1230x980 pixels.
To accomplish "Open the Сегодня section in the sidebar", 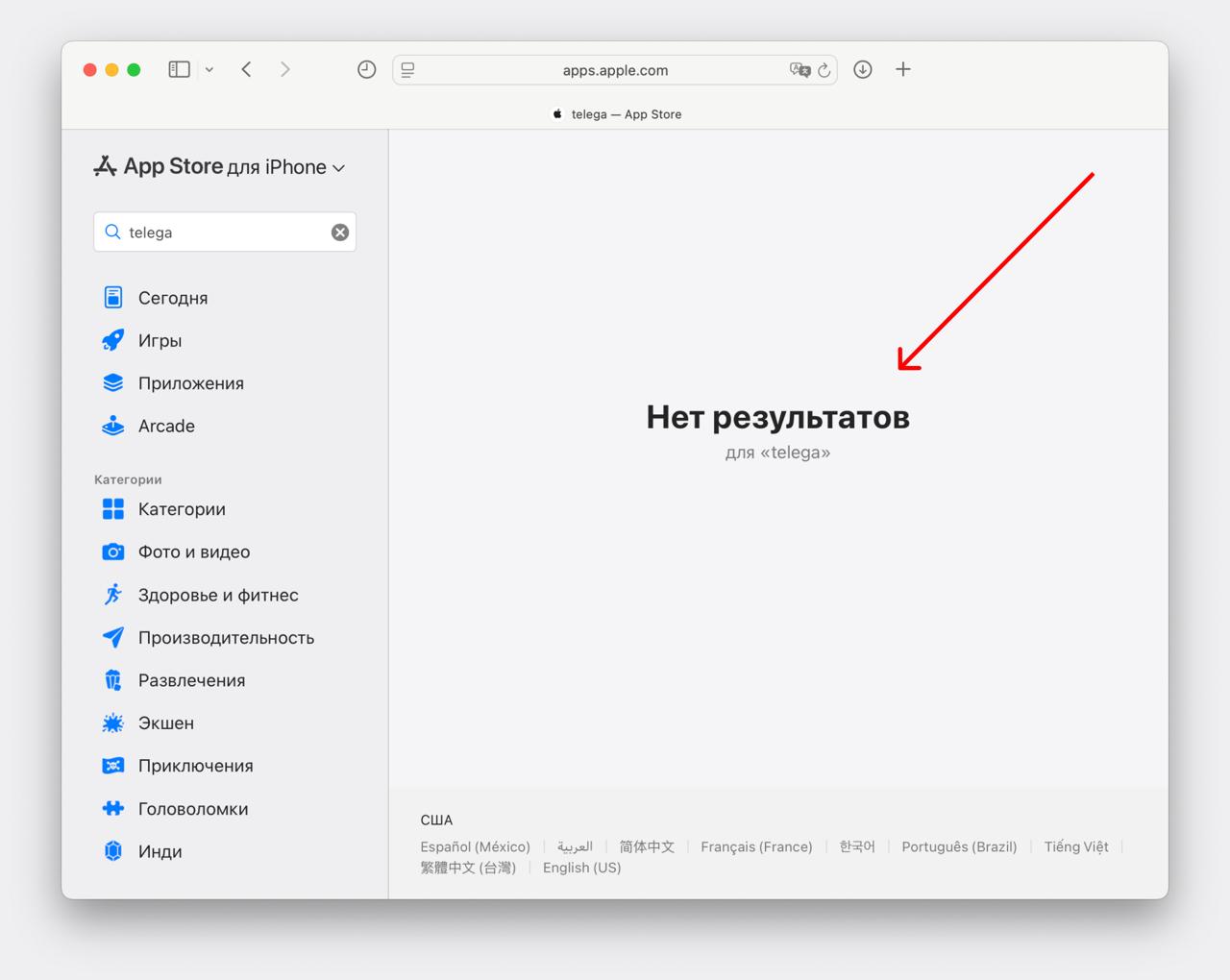I will (x=173, y=297).
